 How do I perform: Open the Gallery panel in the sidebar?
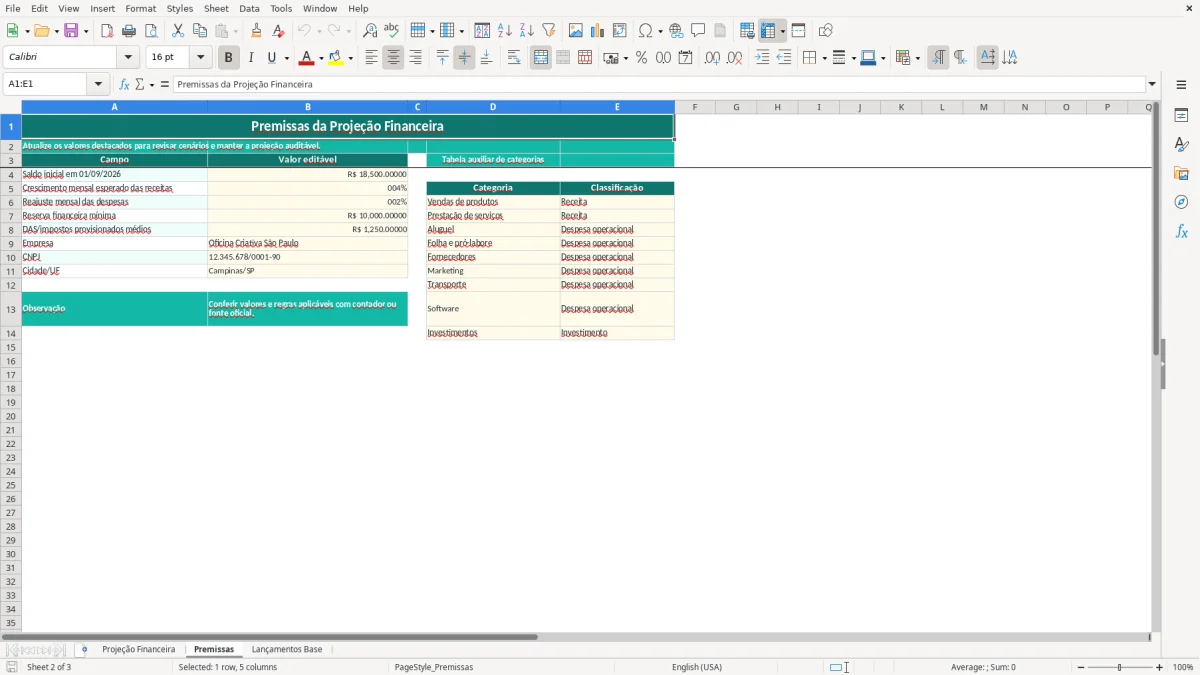1181,173
